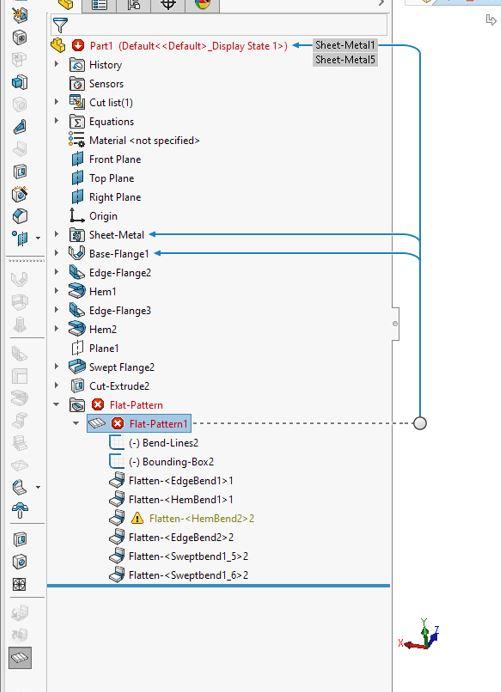
Task: Click the Swept Flange2 feature icon
Action: click(x=77, y=367)
